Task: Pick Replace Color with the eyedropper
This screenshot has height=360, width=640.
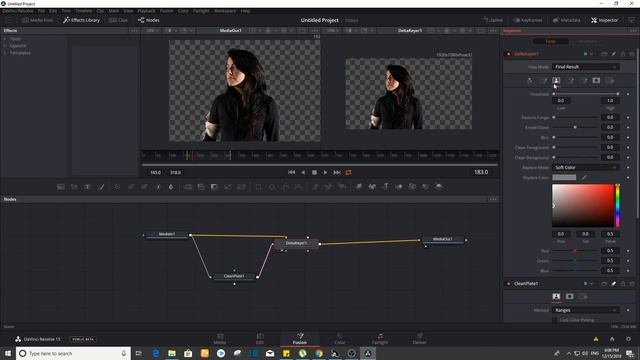Action: coord(584,178)
